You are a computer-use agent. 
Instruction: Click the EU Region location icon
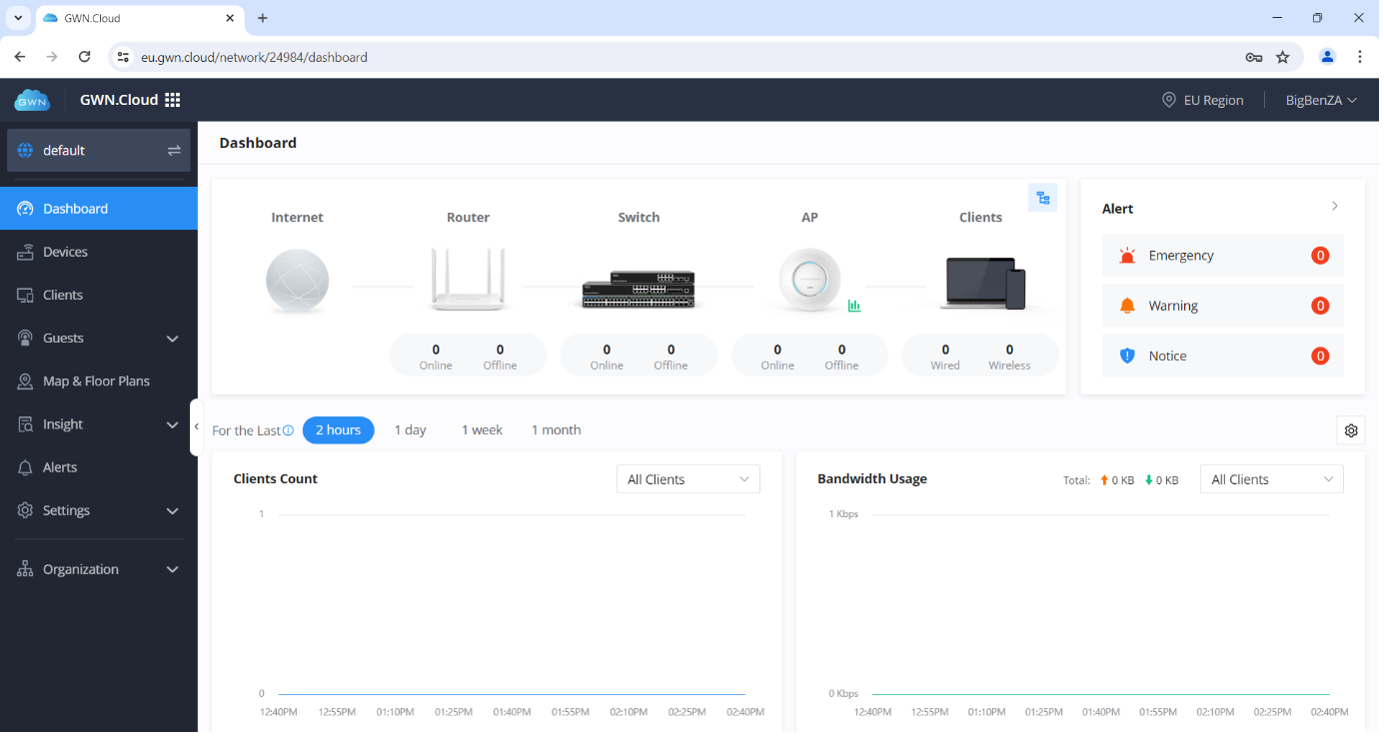pyautogui.click(x=1168, y=100)
